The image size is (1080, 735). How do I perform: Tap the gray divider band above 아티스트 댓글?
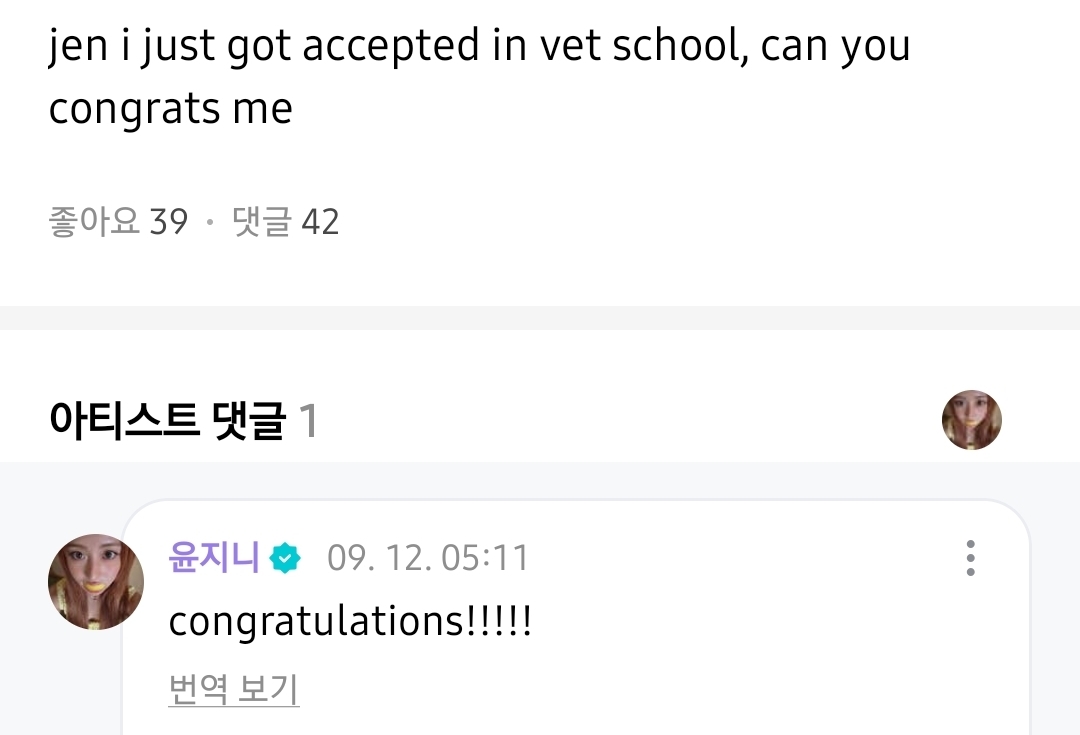(x=540, y=318)
